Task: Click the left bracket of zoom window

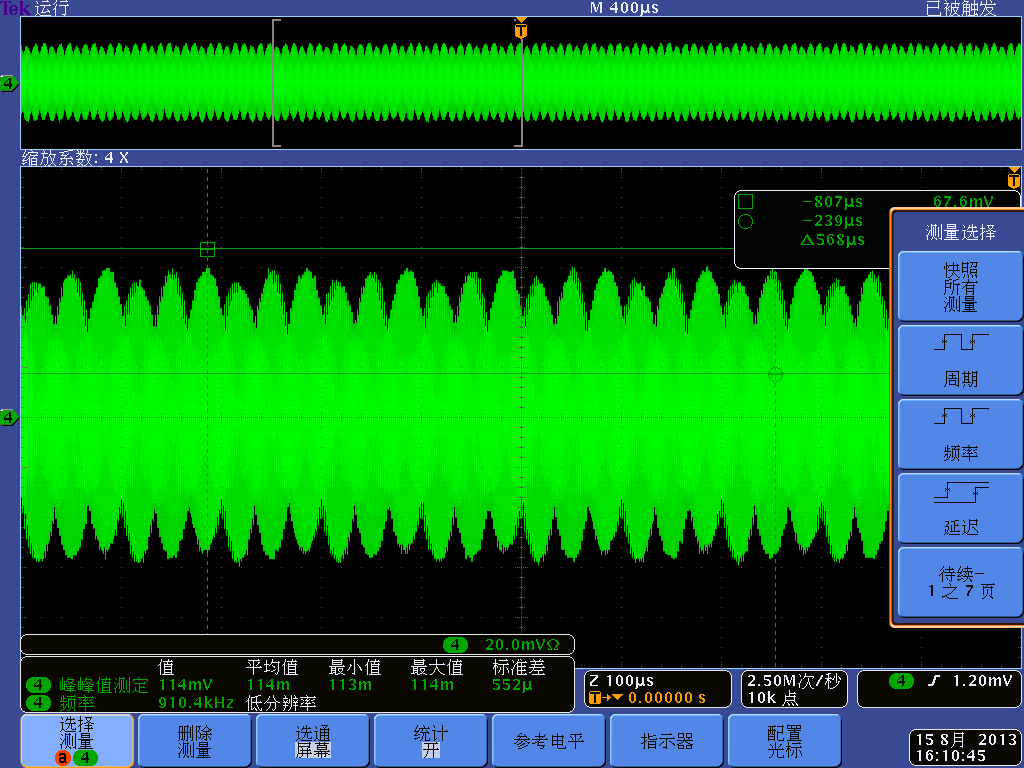Action: tap(275, 83)
